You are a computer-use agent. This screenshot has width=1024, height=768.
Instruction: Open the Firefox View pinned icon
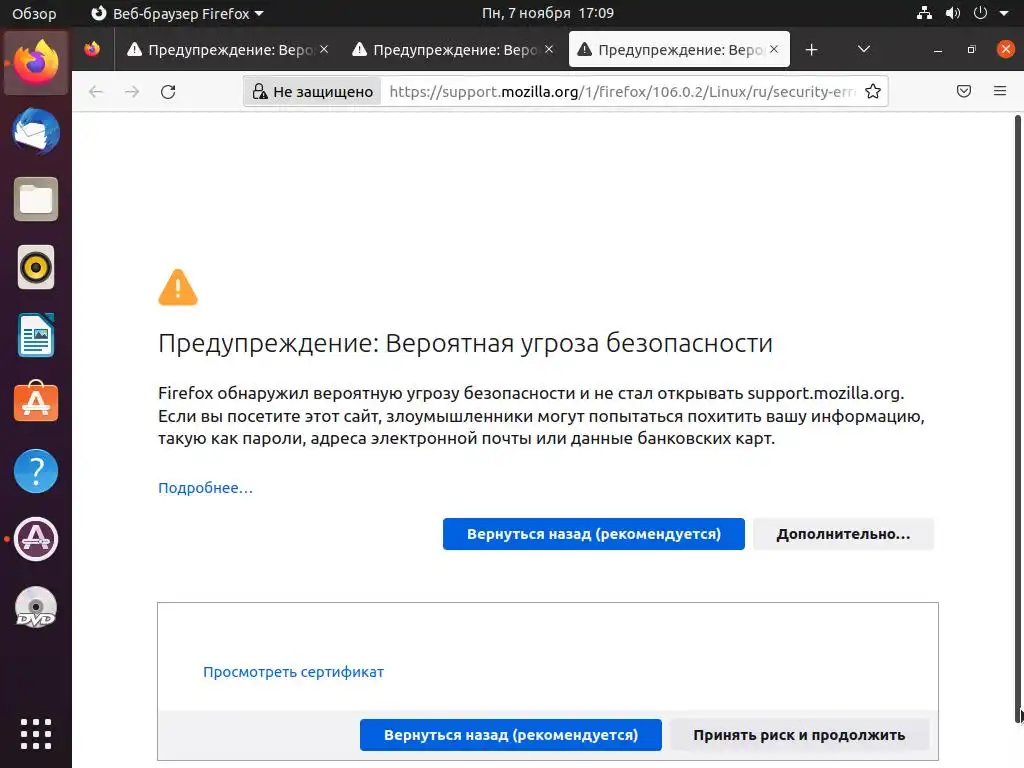coord(92,49)
